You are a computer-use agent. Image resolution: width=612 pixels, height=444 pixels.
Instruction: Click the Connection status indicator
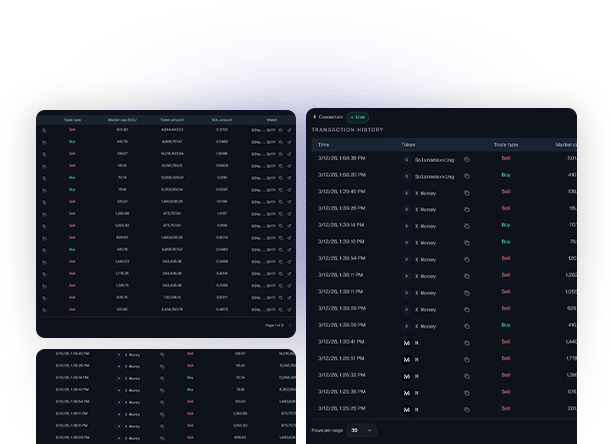(328, 117)
